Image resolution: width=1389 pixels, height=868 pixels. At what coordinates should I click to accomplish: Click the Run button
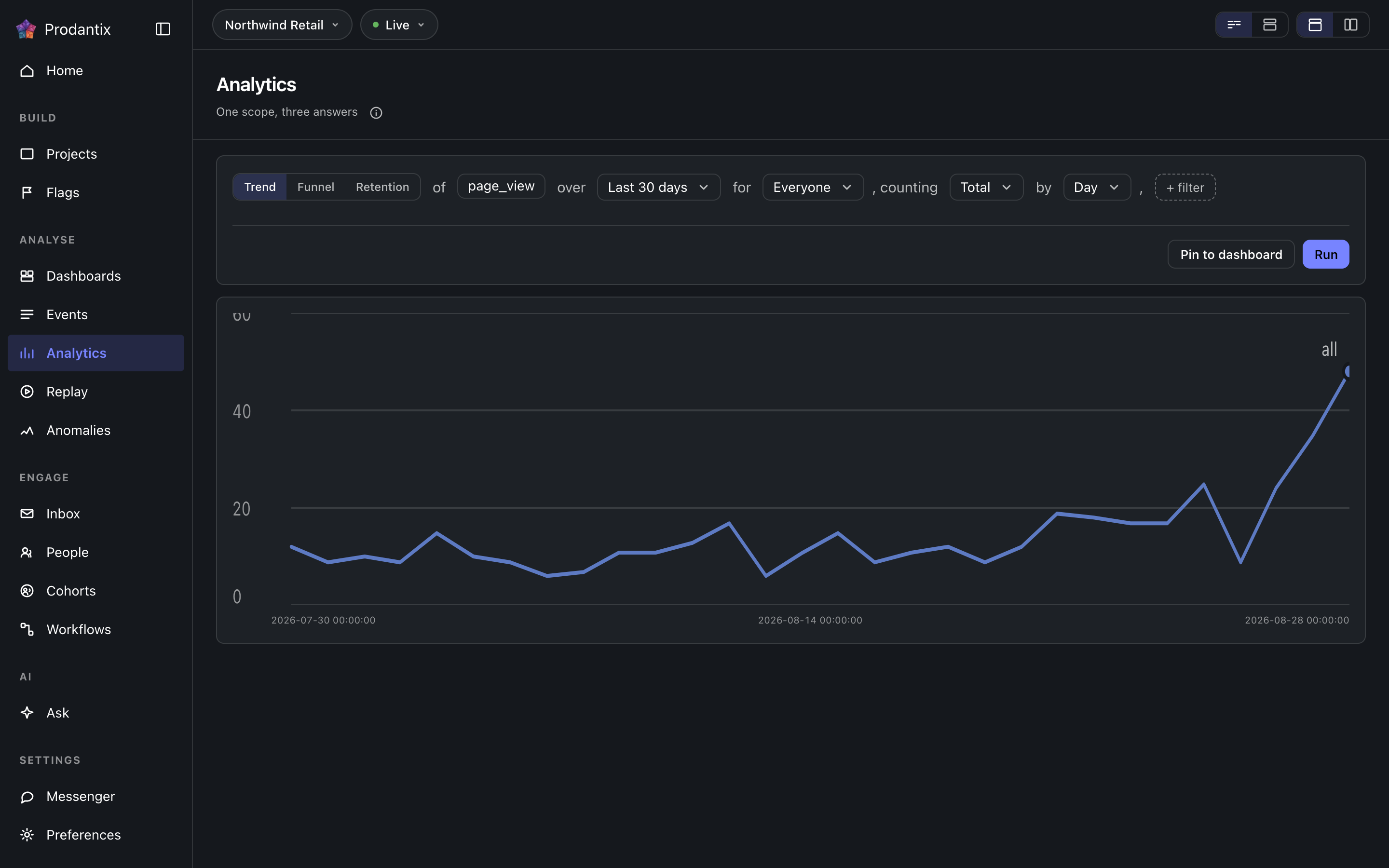(x=1325, y=254)
